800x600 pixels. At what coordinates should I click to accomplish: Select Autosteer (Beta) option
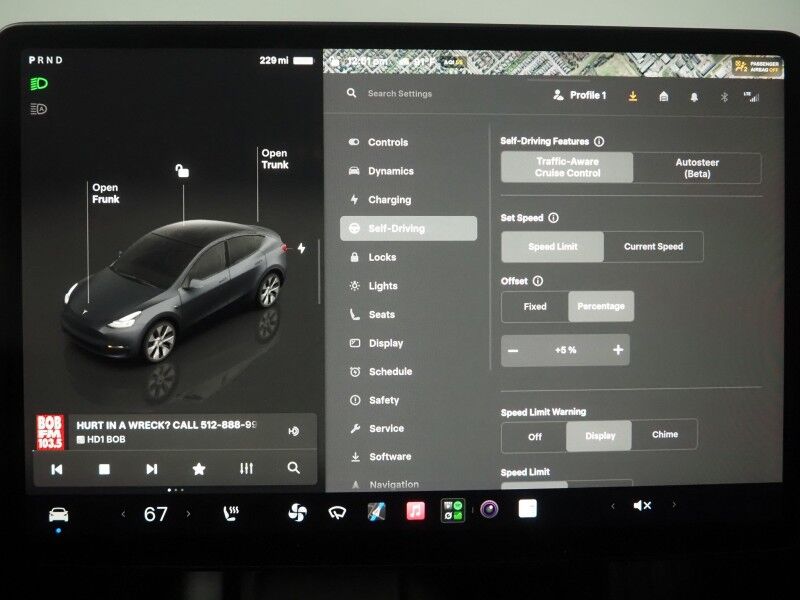(697, 168)
